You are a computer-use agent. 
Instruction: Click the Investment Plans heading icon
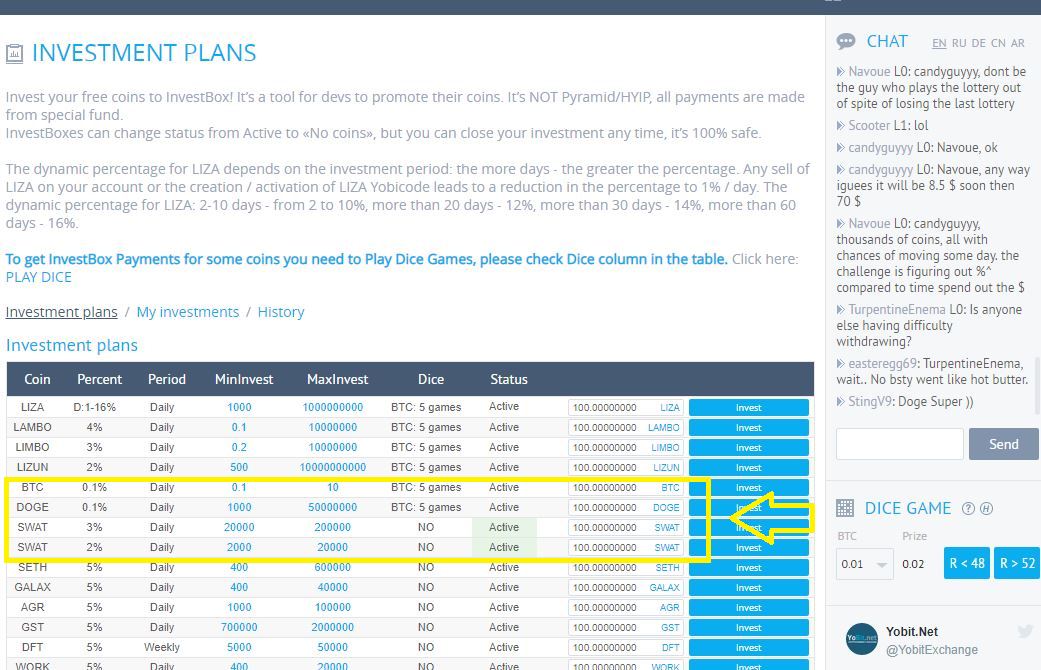pyautogui.click(x=14, y=53)
